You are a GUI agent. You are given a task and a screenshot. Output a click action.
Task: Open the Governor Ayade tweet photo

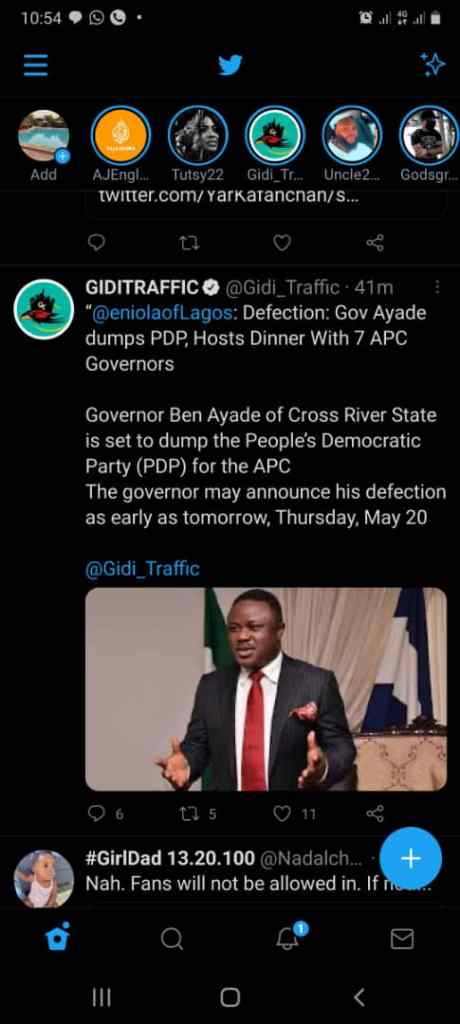point(266,689)
